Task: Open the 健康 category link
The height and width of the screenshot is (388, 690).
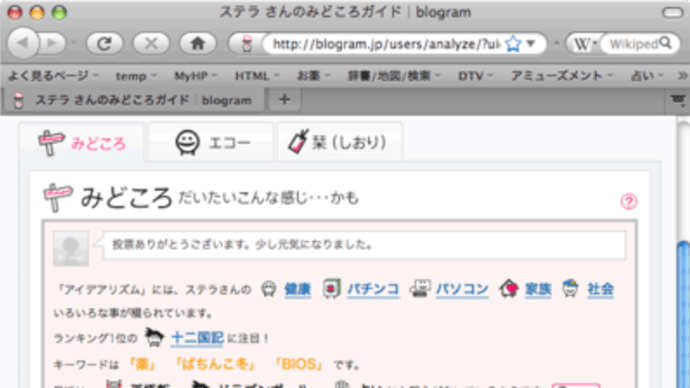Action: tap(297, 289)
